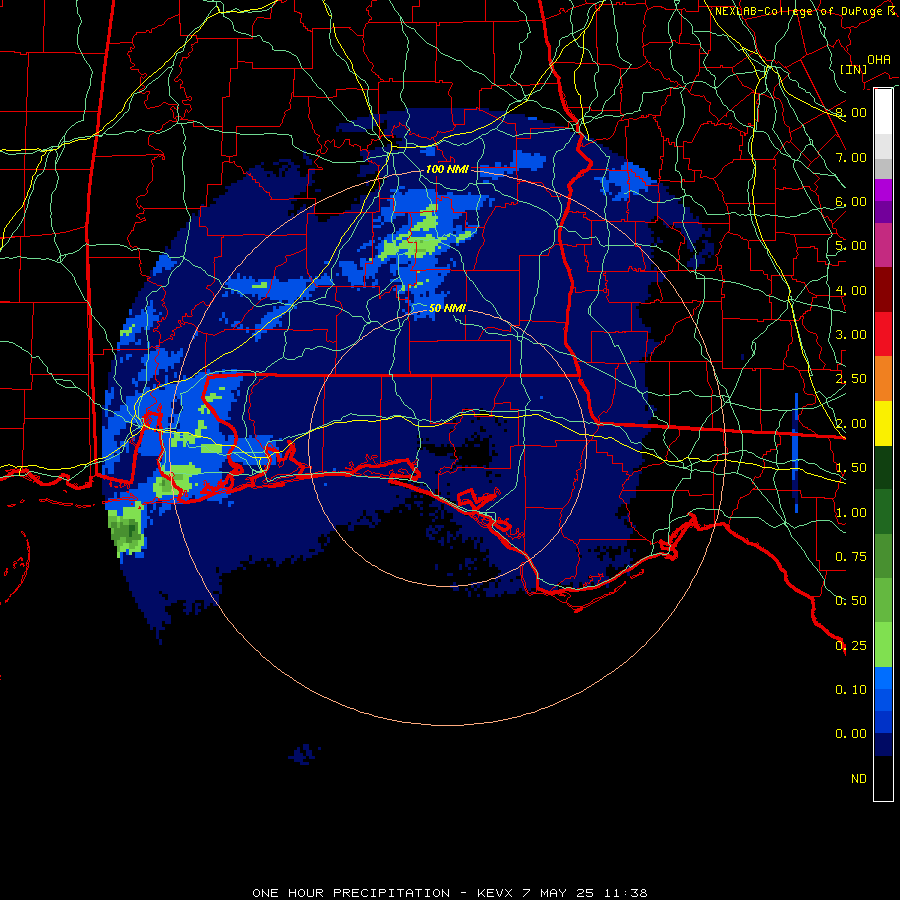Select the 0.50 legend label
900x900 pixels.
851,601
